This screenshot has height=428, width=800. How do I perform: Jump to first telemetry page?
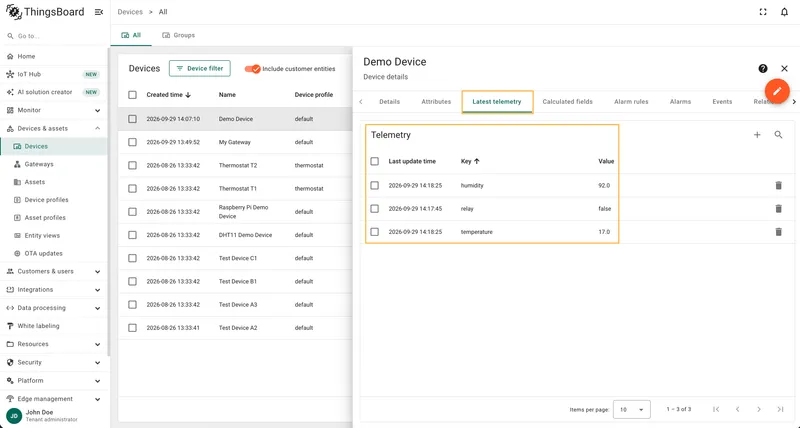[716, 409]
